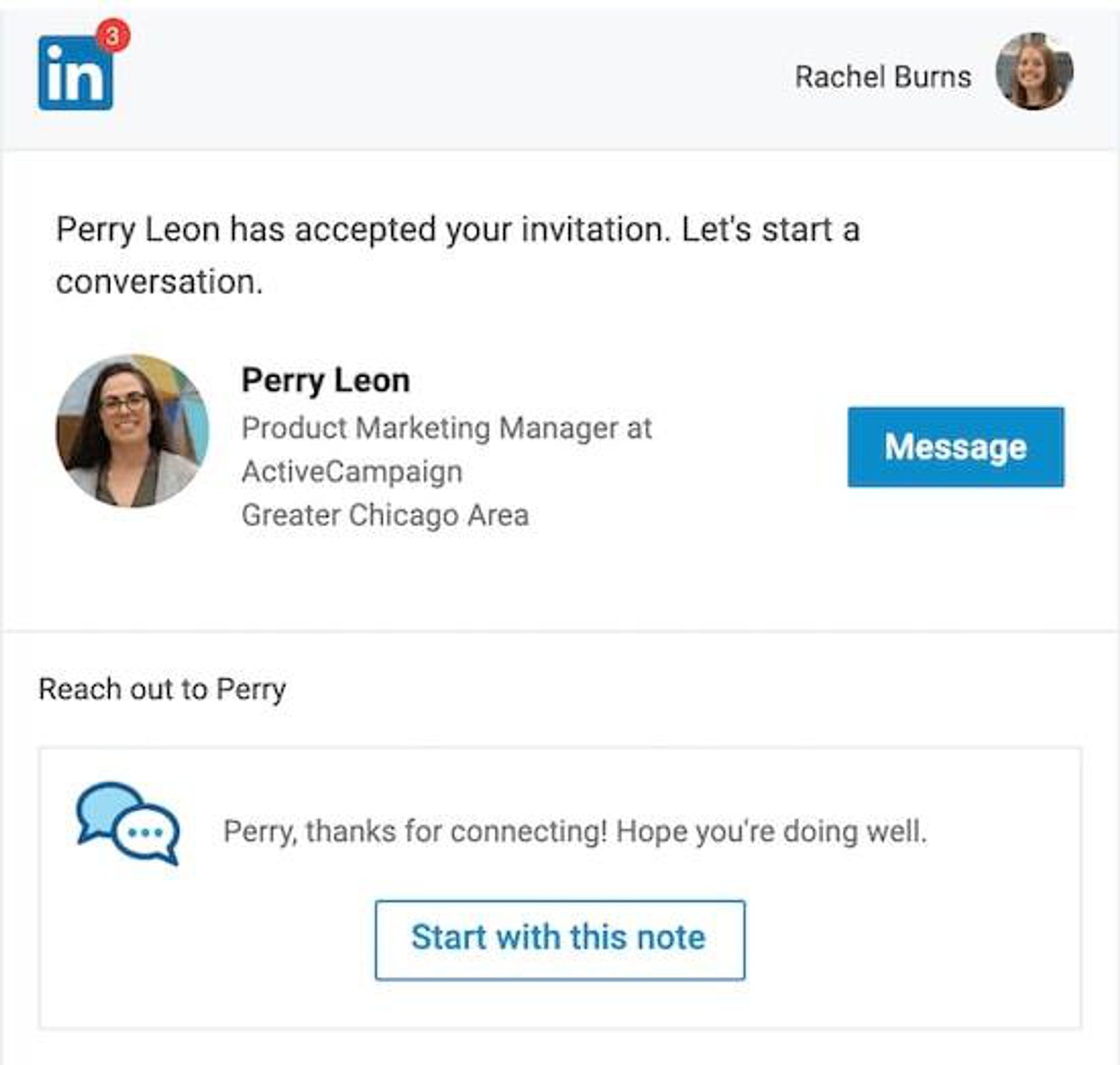Click the front speech bubble with three dots
Screen dimensions: 1120x1065
(x=146, y=834)
